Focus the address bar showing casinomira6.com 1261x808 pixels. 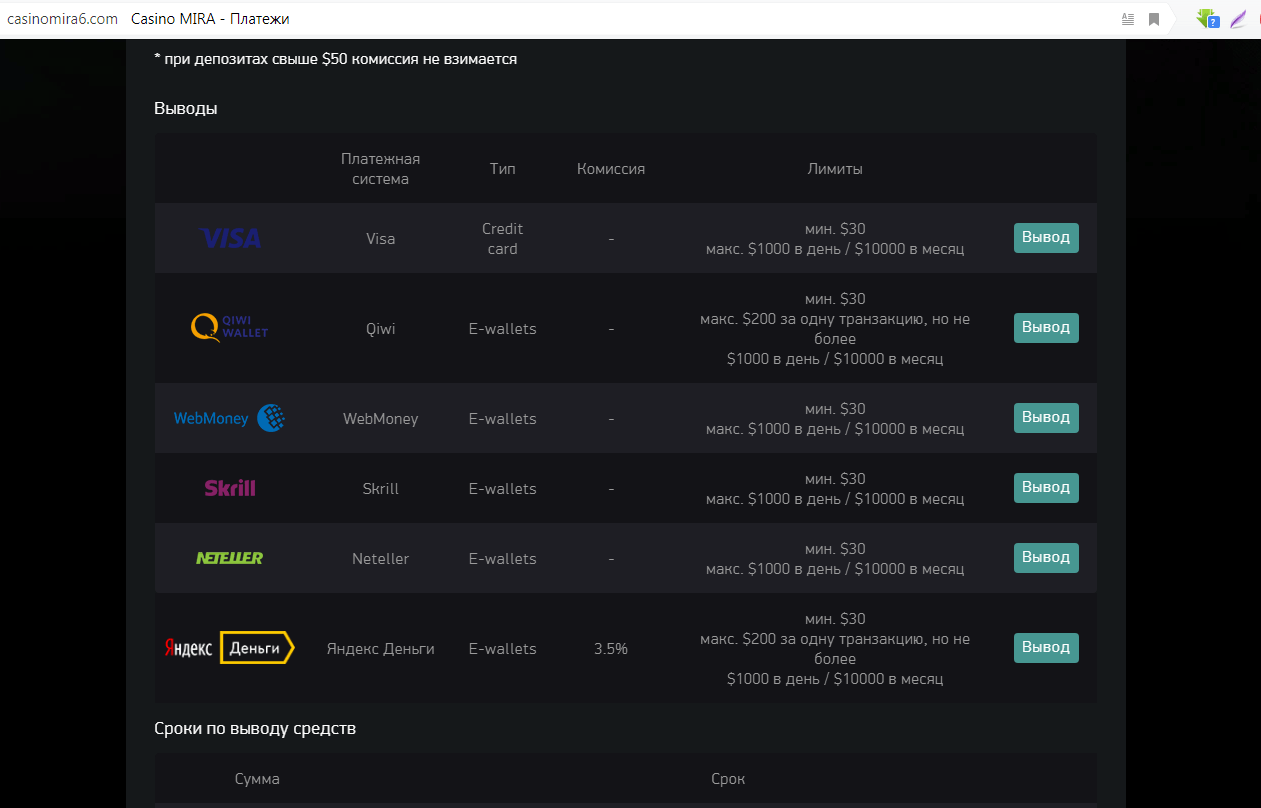pyautogui.click(x=62, y=19)
